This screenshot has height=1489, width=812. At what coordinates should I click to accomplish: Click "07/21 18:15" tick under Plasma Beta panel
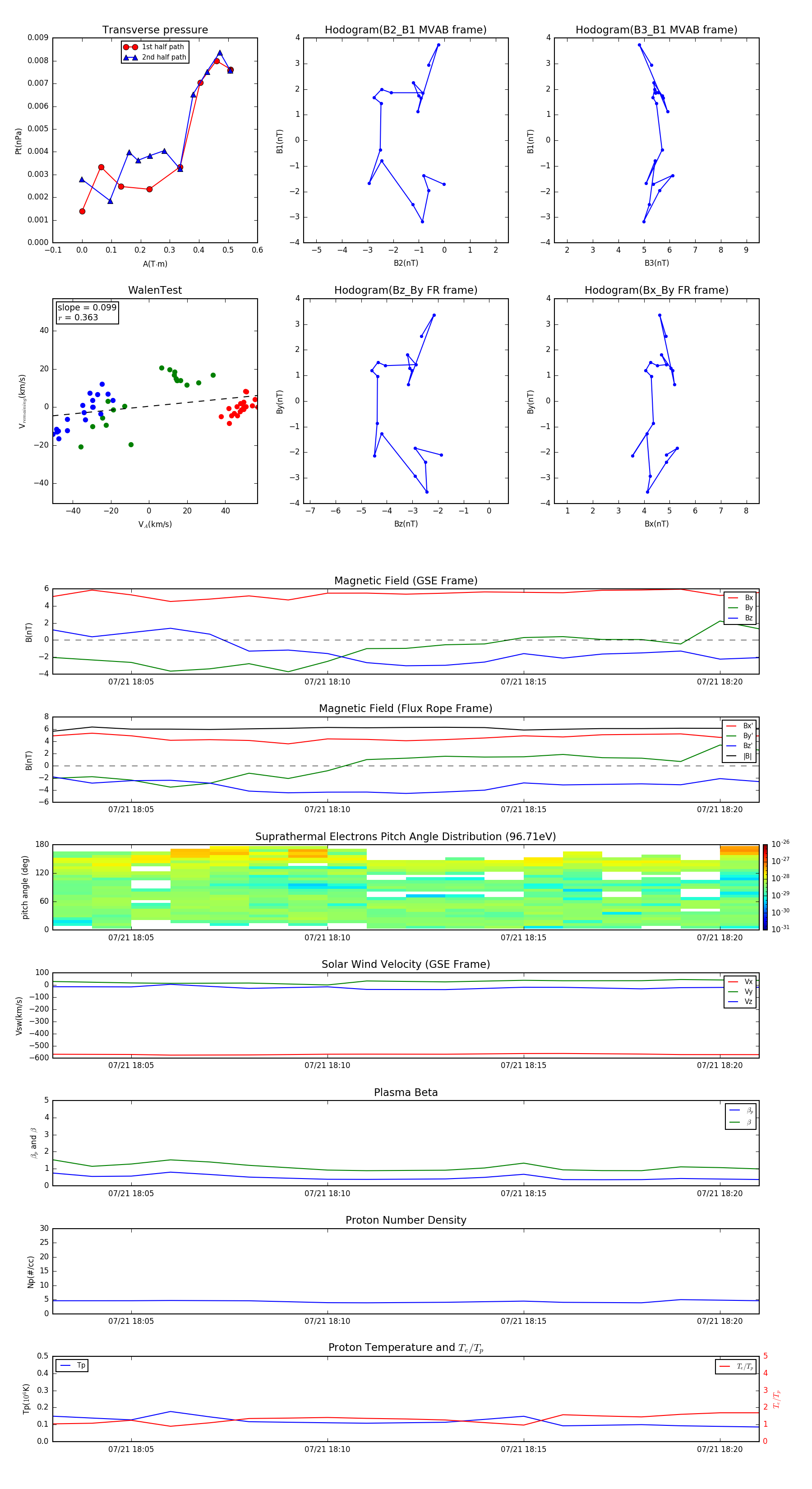[x=524, y=1193]
